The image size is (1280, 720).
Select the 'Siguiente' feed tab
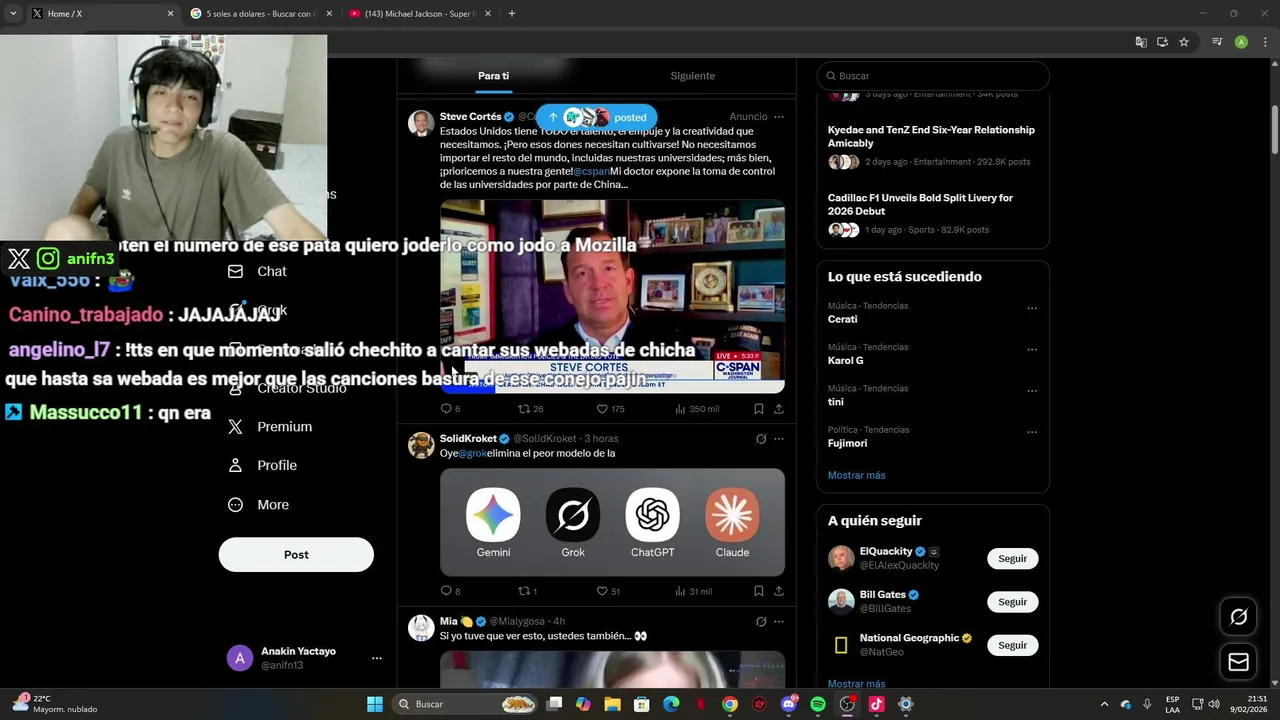pos(692,76)
